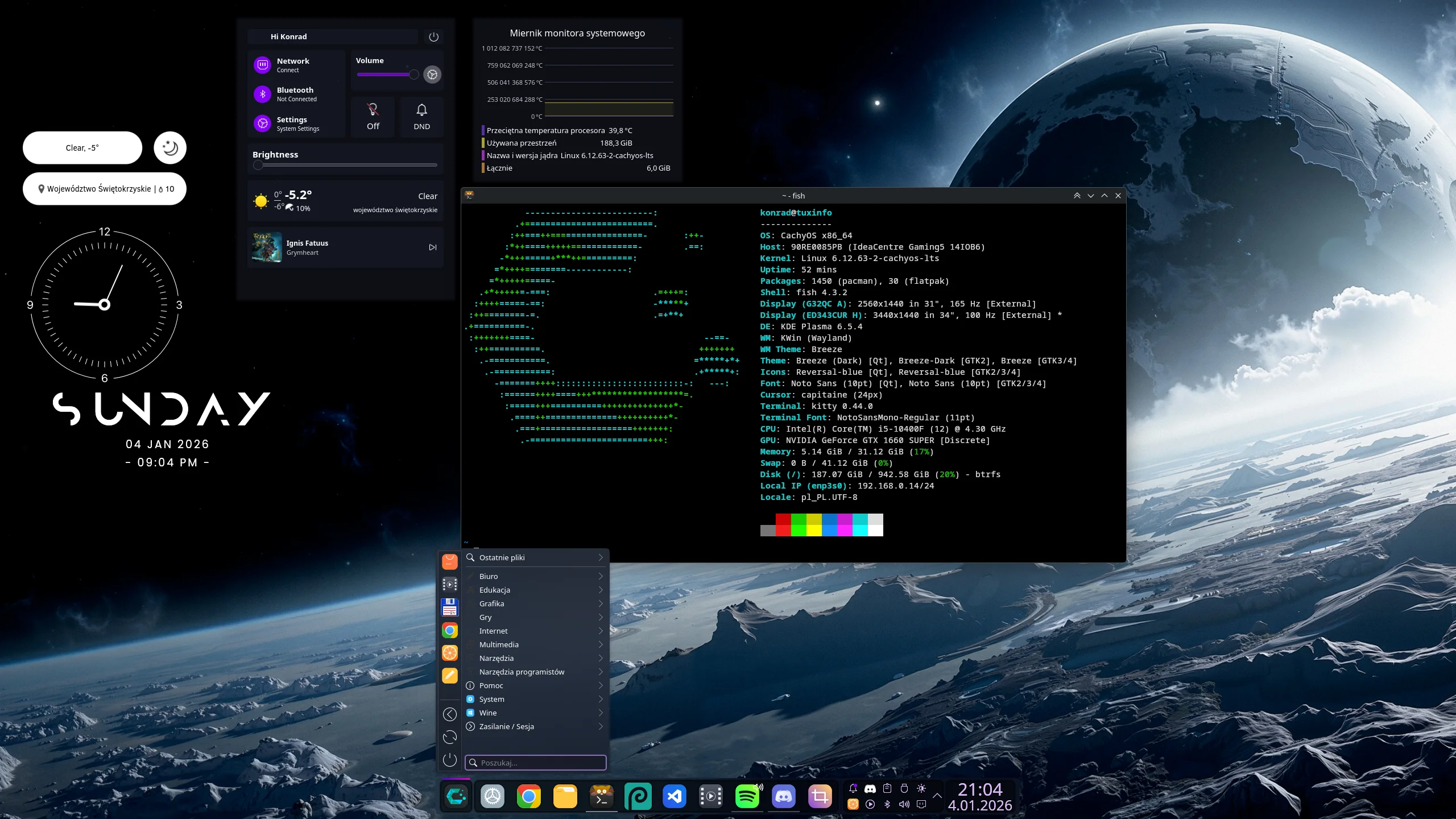
Task: Open the network tray icon
Action: pyautogui.click(x=921, y=804)
